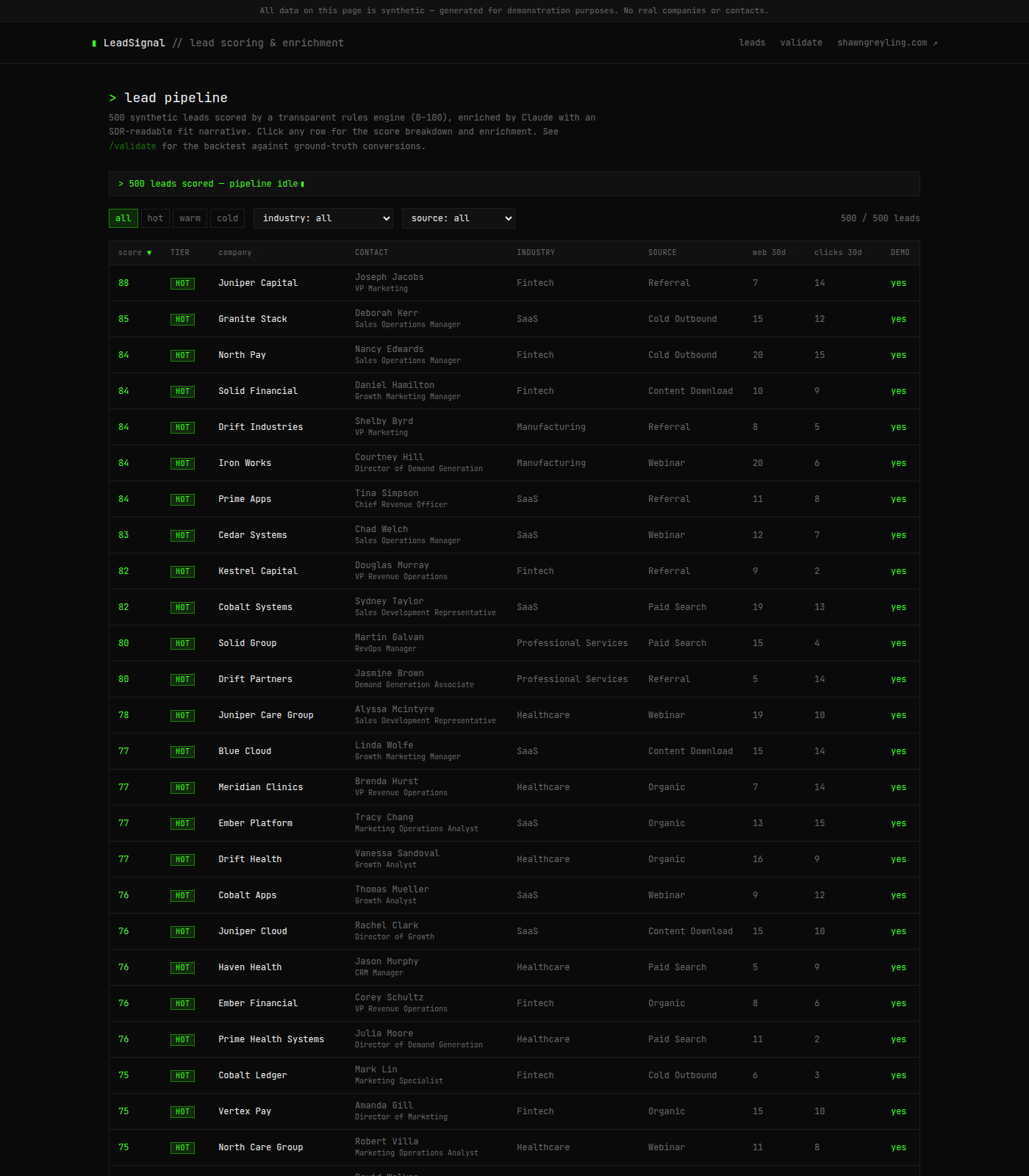
Task: Click Juniper Cloud company name
Action: click(253, 931)
